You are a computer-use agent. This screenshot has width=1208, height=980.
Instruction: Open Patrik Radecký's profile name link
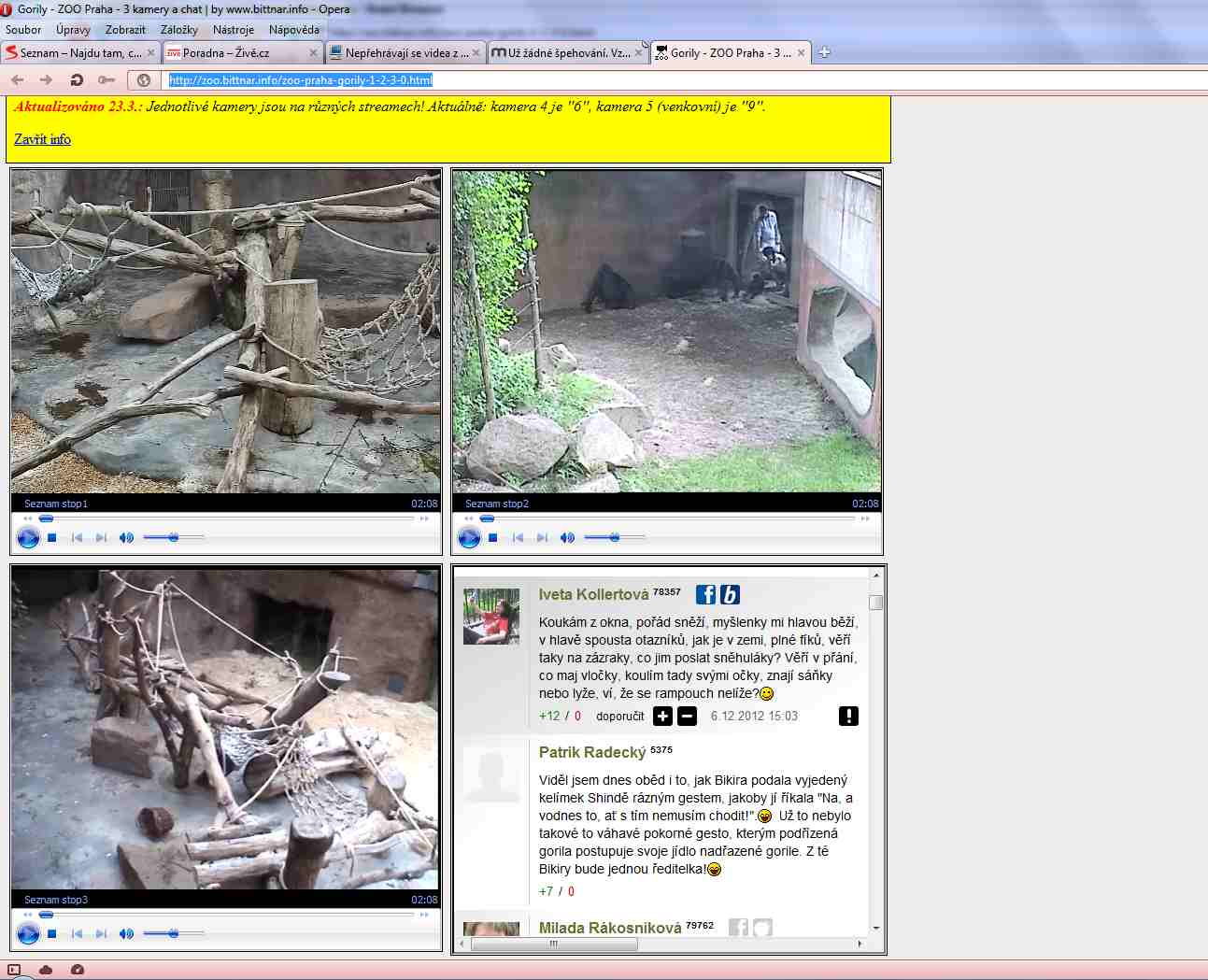tap(592, 753)
